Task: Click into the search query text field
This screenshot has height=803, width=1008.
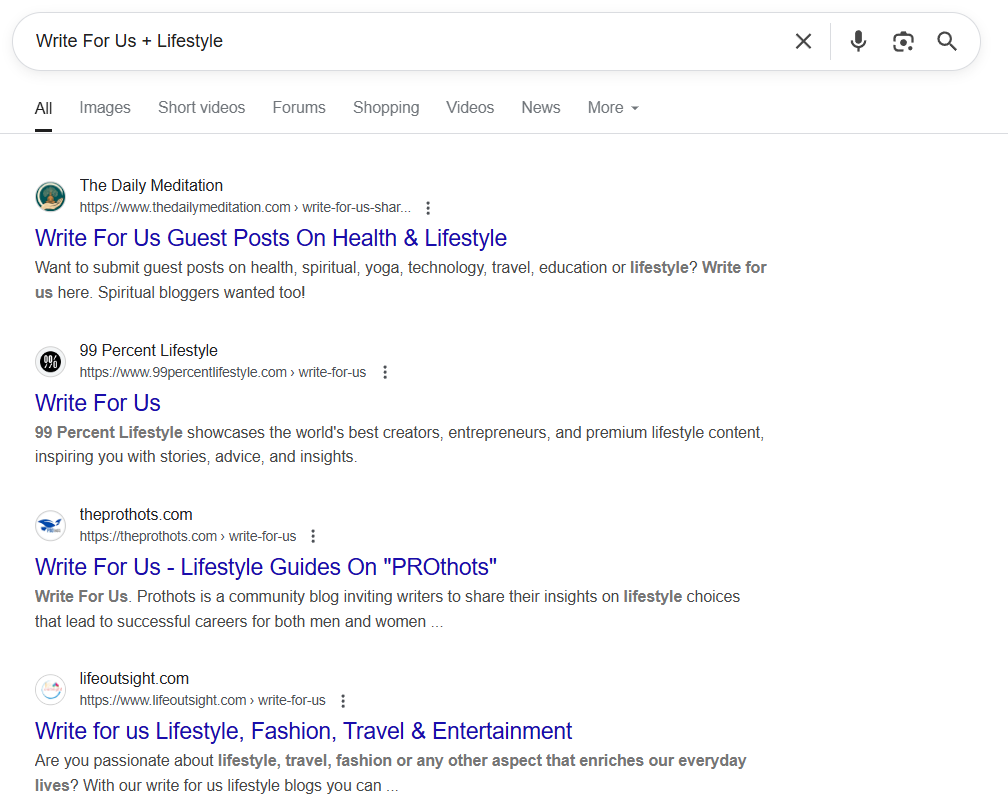Action: [x=400, y=41]
